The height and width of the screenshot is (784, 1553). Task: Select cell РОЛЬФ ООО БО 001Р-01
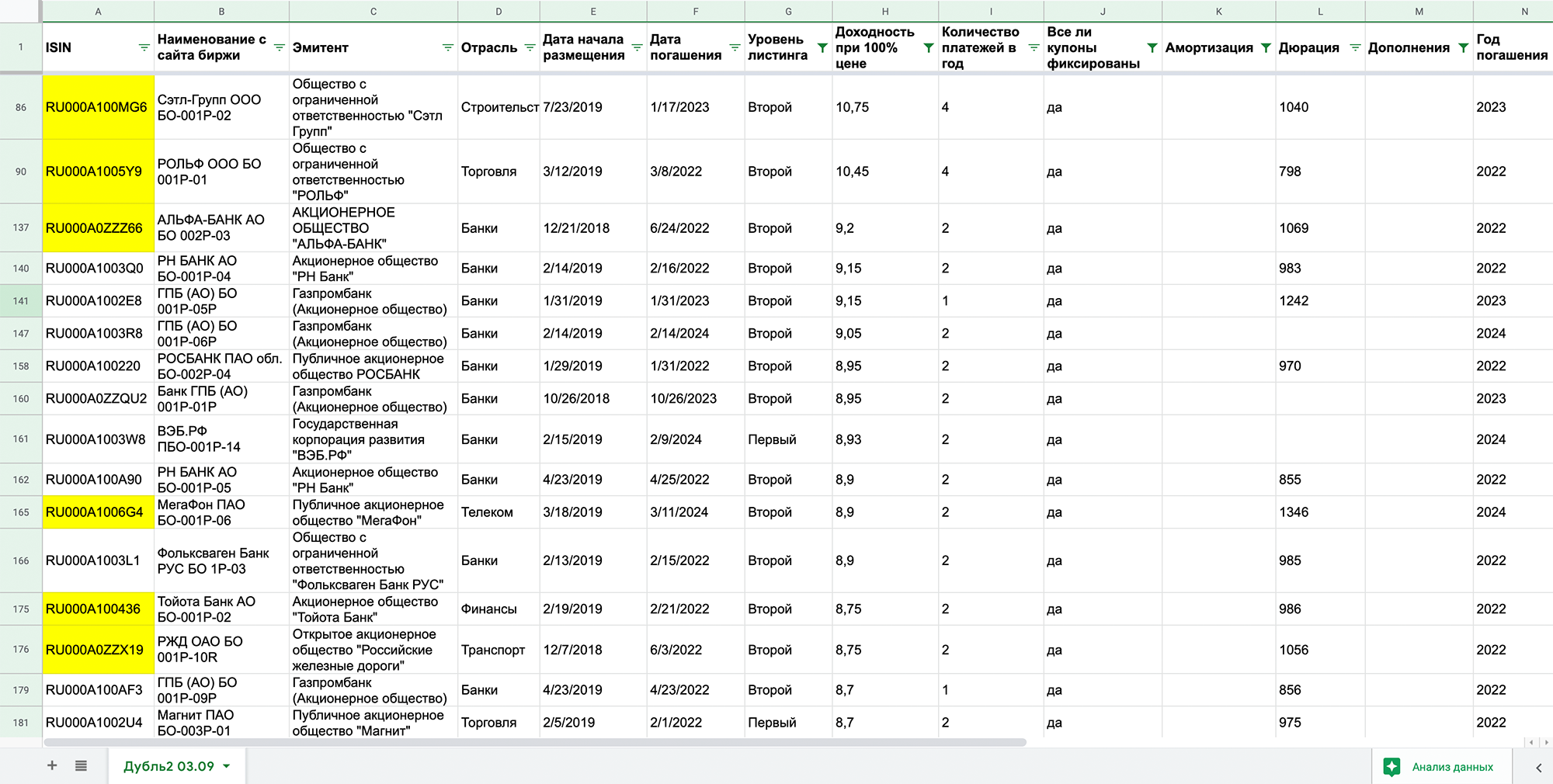pos(221,172)
